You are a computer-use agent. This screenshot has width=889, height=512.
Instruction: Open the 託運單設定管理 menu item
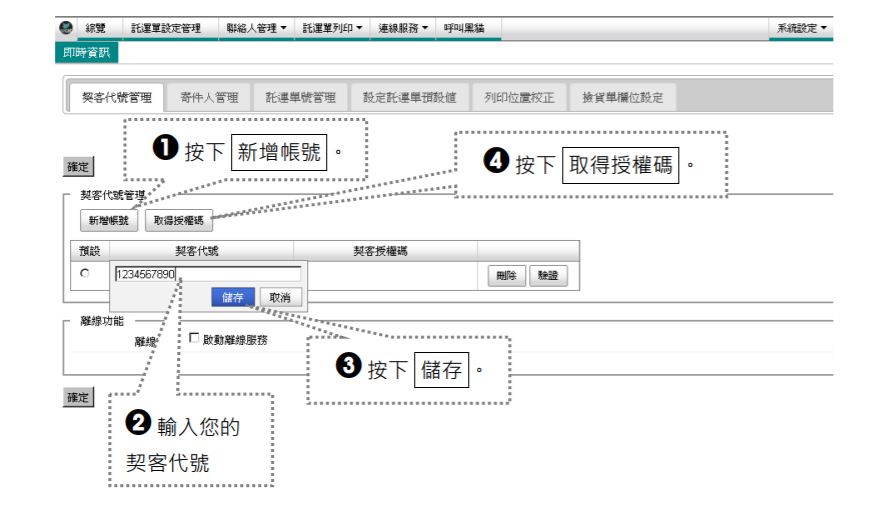[166, 28]
